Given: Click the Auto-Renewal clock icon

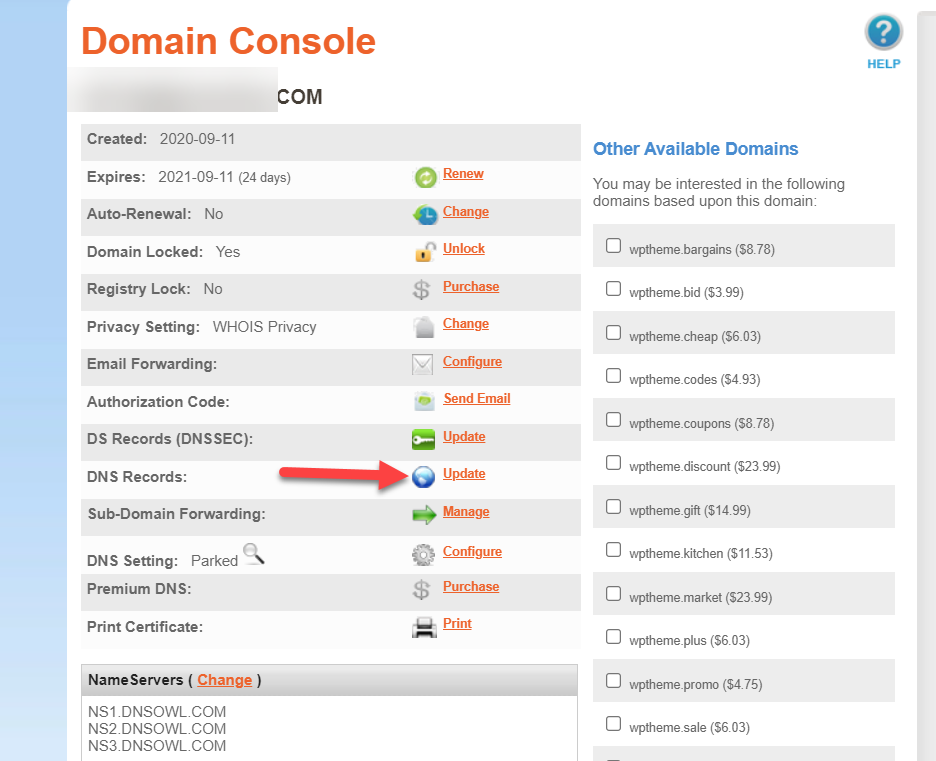Looking at the screenshot, I should click(x=425, y=215).
